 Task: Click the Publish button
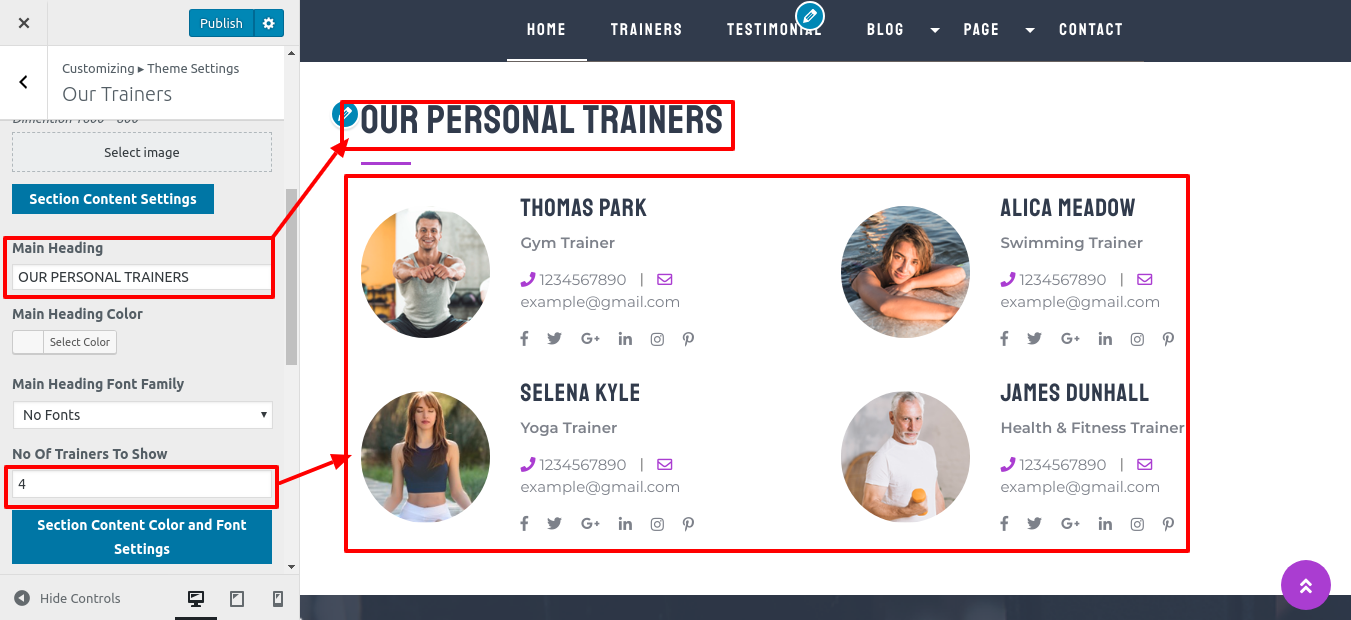221,23
